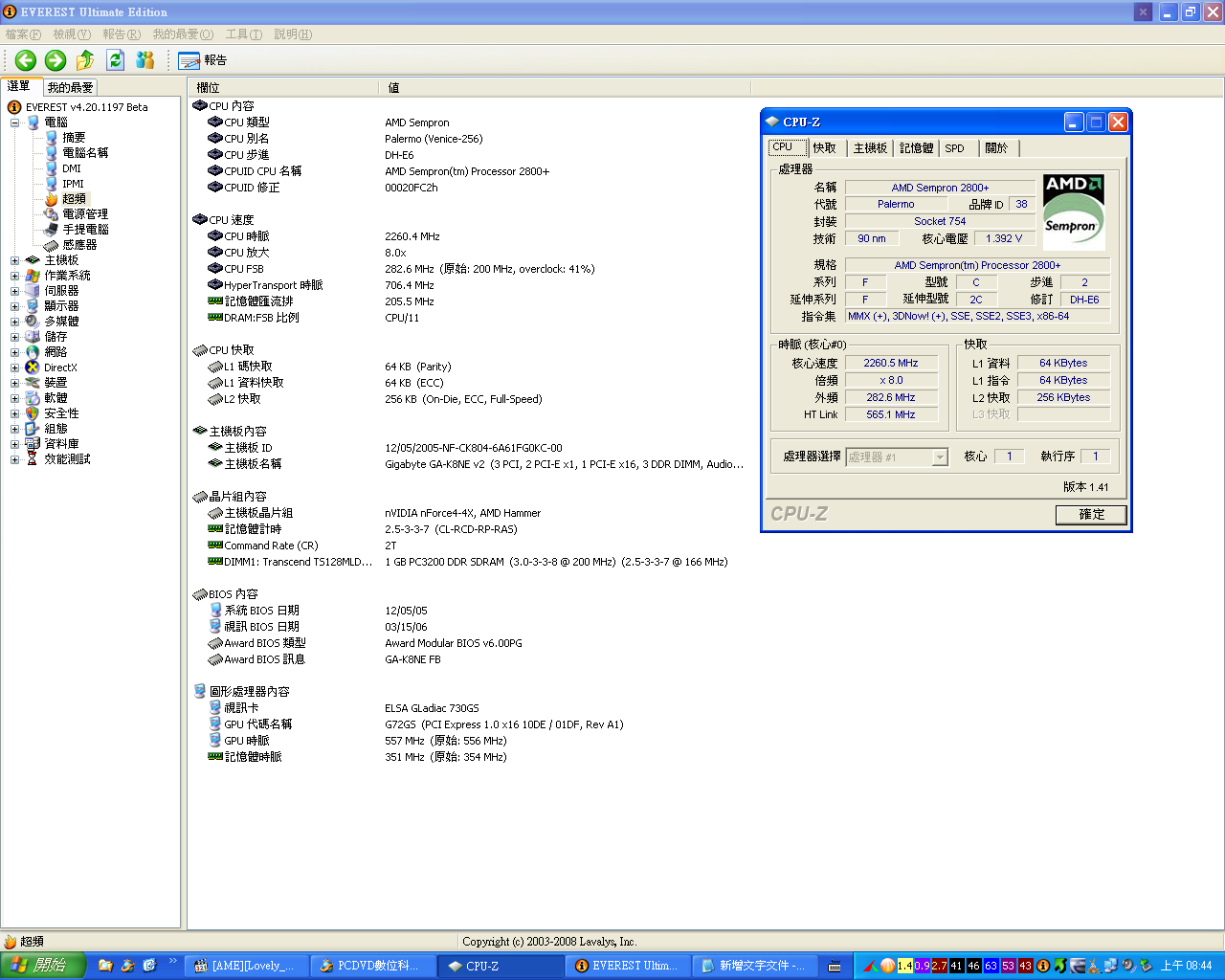Click the 資料庫 tree icon
This screenshot has height=980, width=1225.
tap(33, 444)
